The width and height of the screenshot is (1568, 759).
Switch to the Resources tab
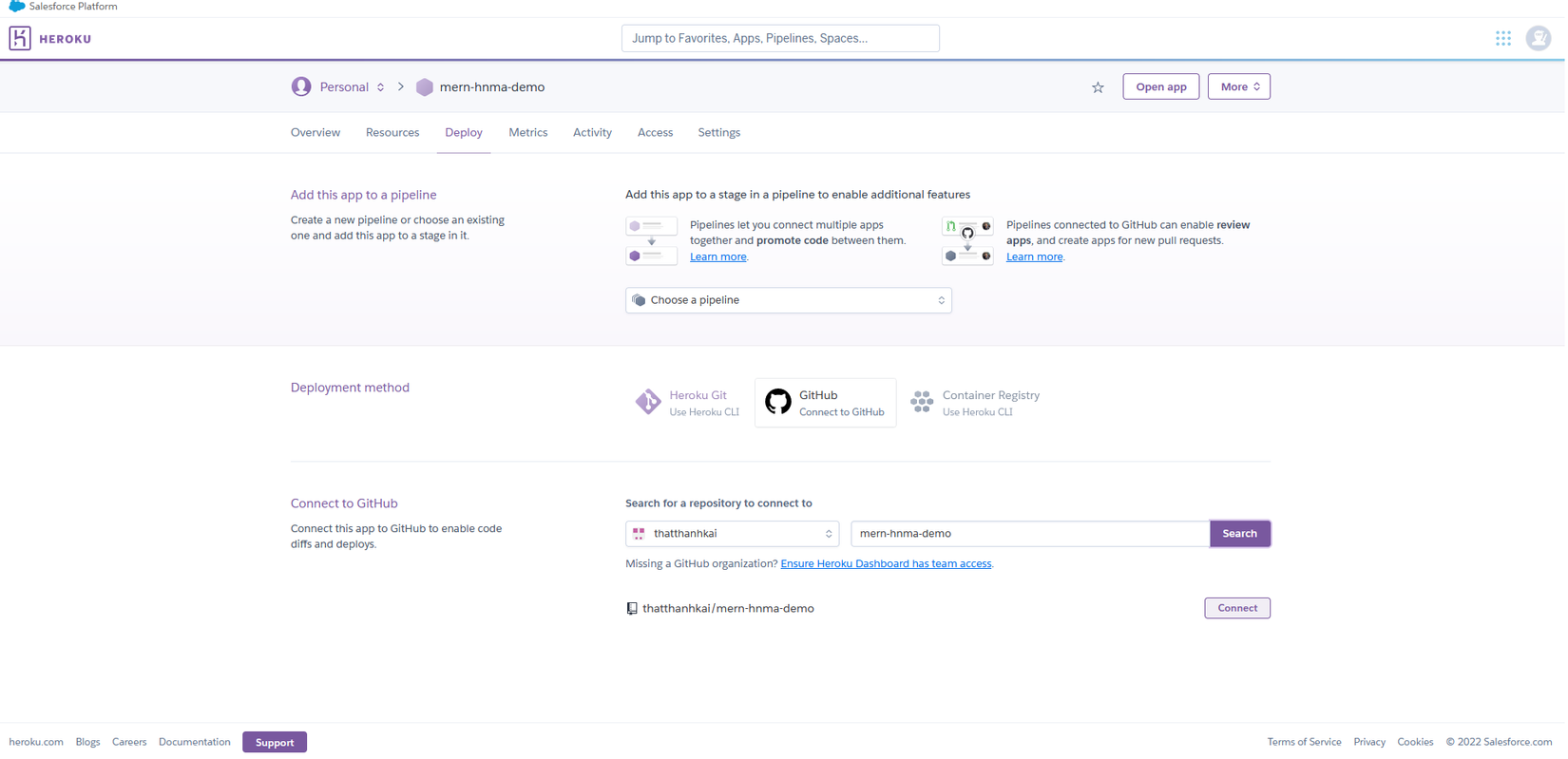[392, 133]
